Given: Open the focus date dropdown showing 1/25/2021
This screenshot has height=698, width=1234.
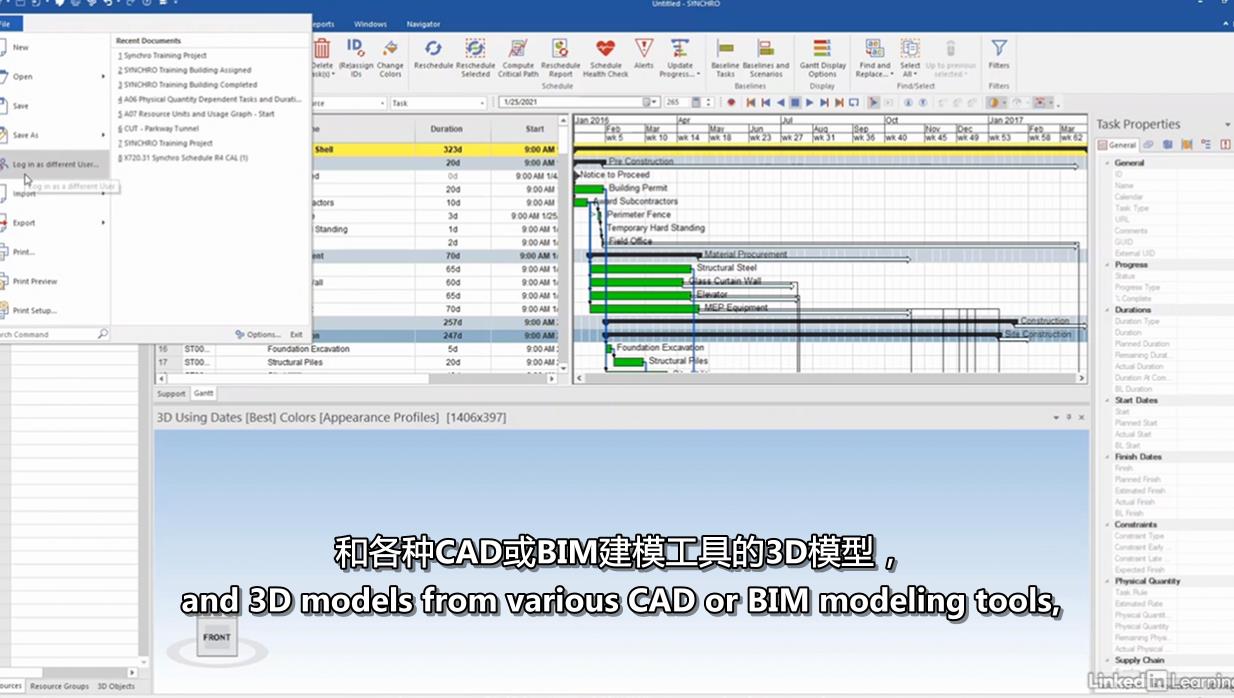Looking at the screenshot, I should point(655,102).
